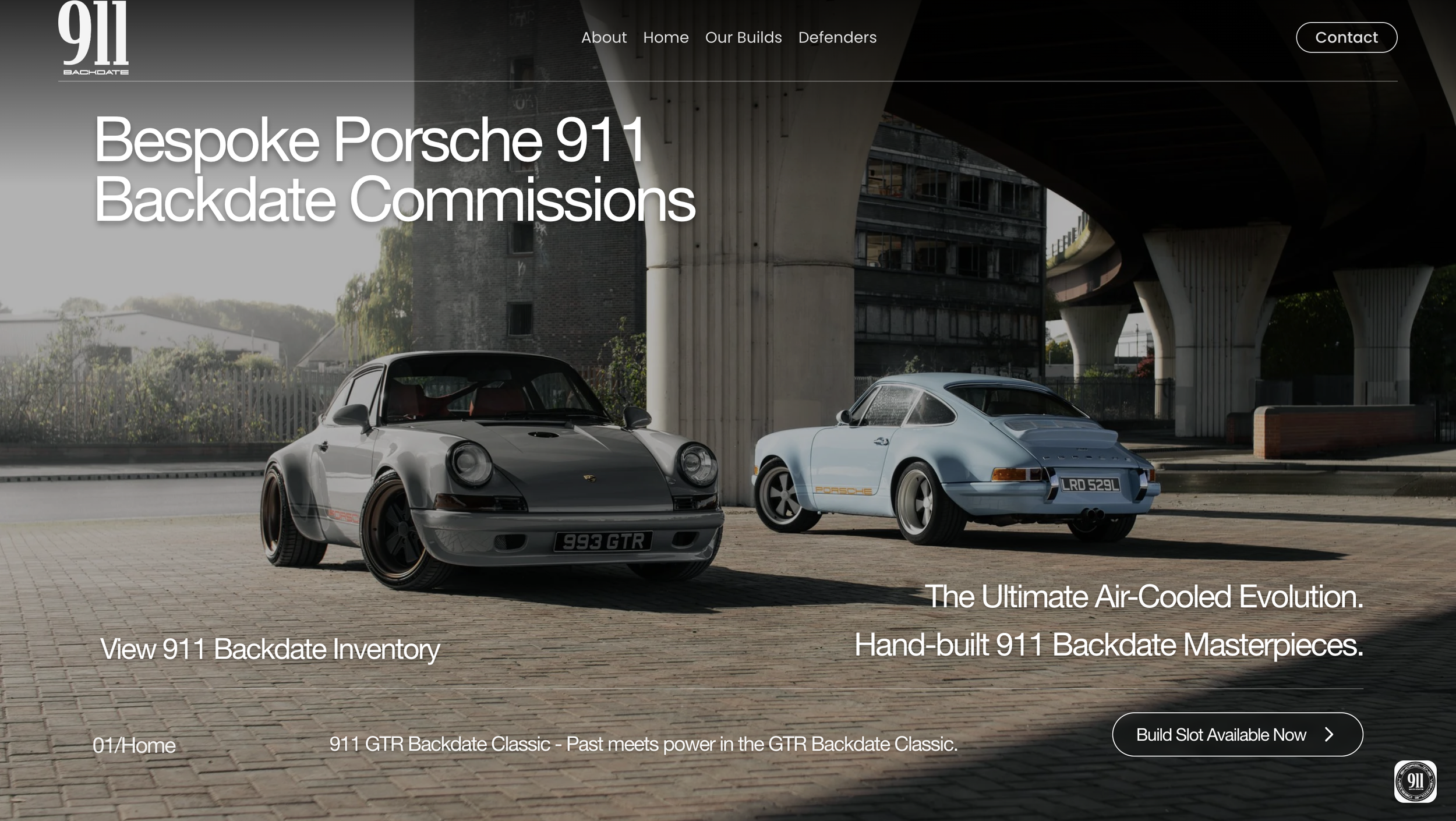1456x821 pixels.
Task: Select Home in the navigation bar
Action: (x=665, y=37)
